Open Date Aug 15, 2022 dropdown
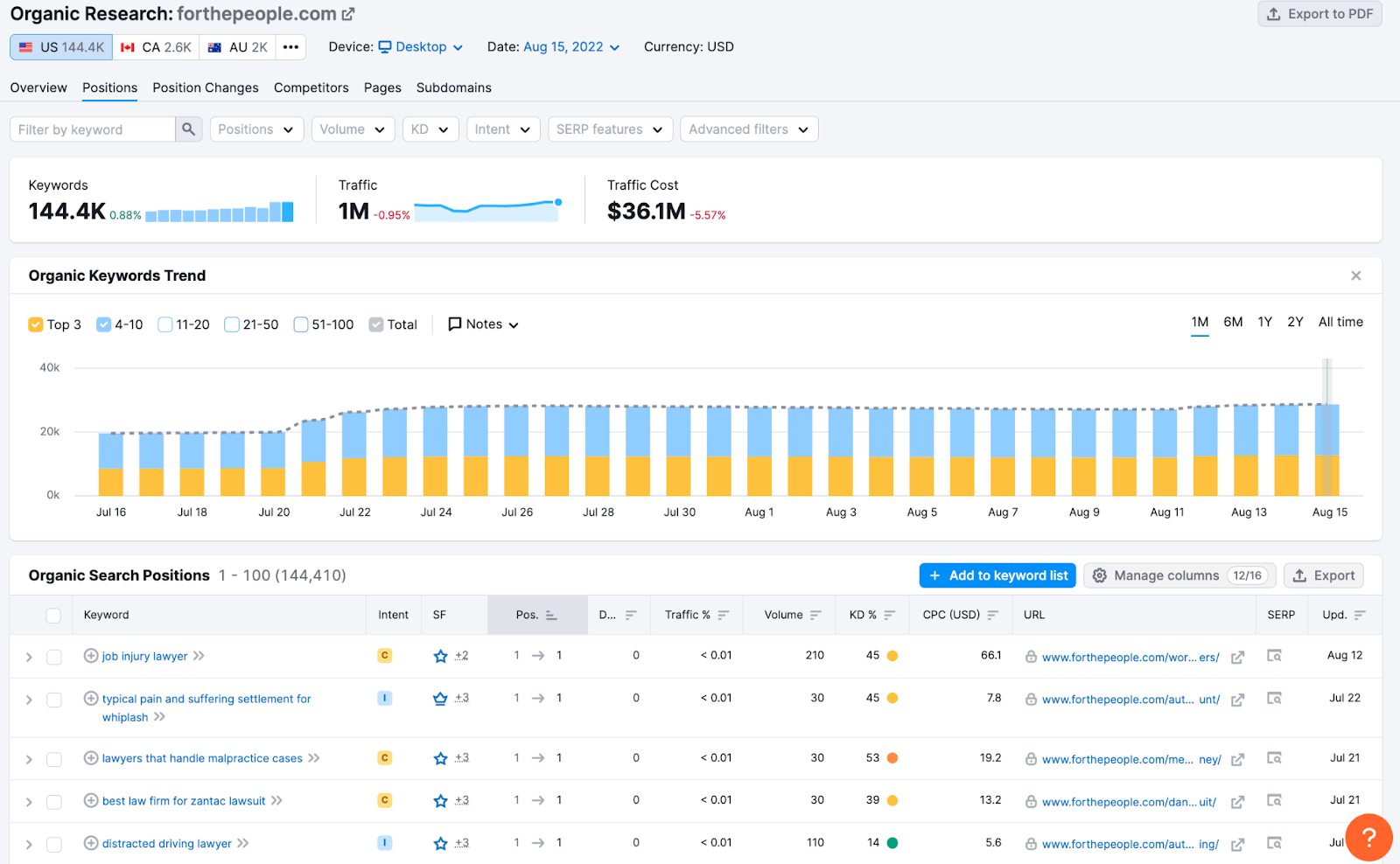The image size is (1400, 864). point(571,47)
